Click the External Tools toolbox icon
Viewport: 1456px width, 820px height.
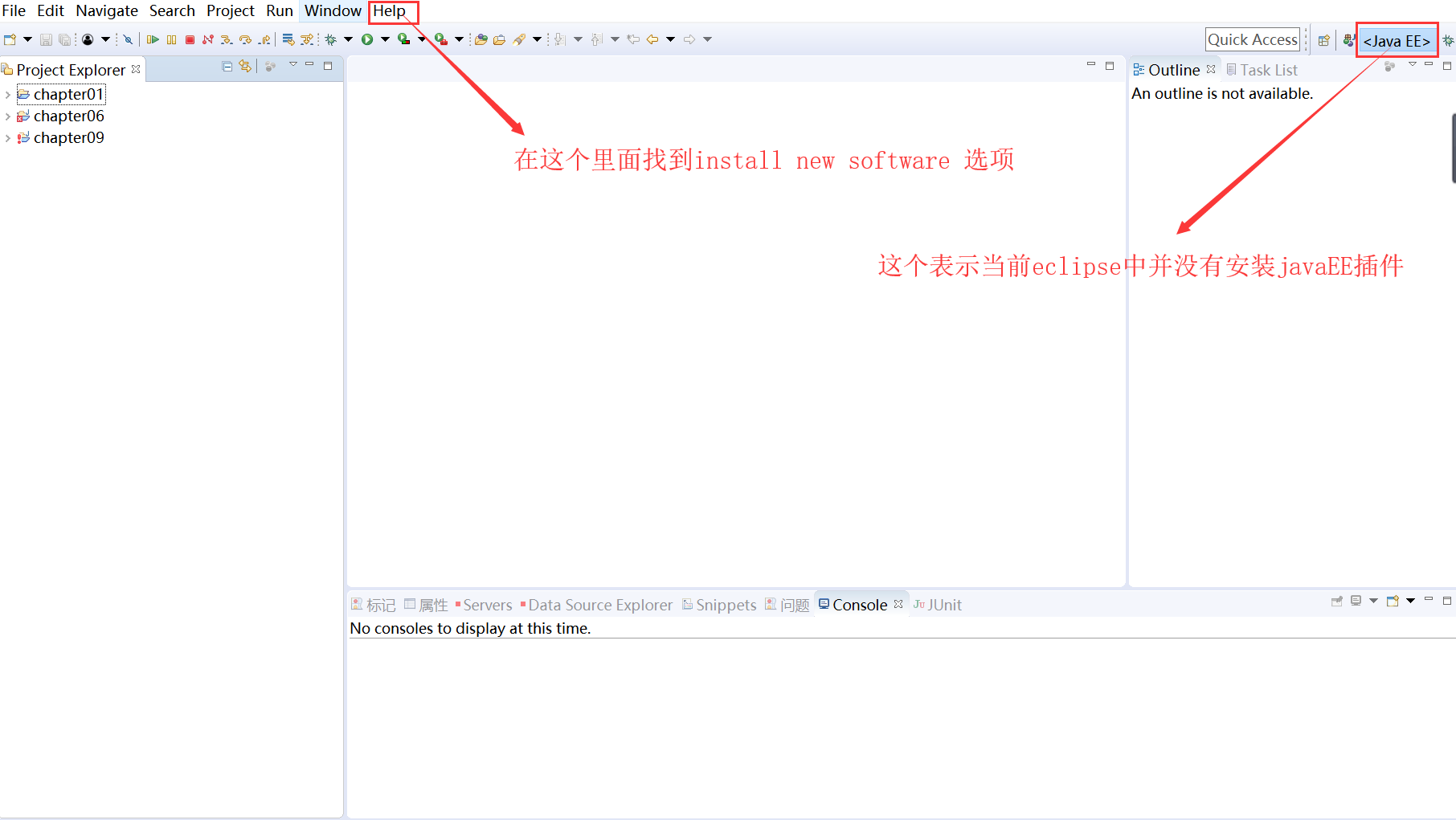pyautogui.click(x=441, y=39)
